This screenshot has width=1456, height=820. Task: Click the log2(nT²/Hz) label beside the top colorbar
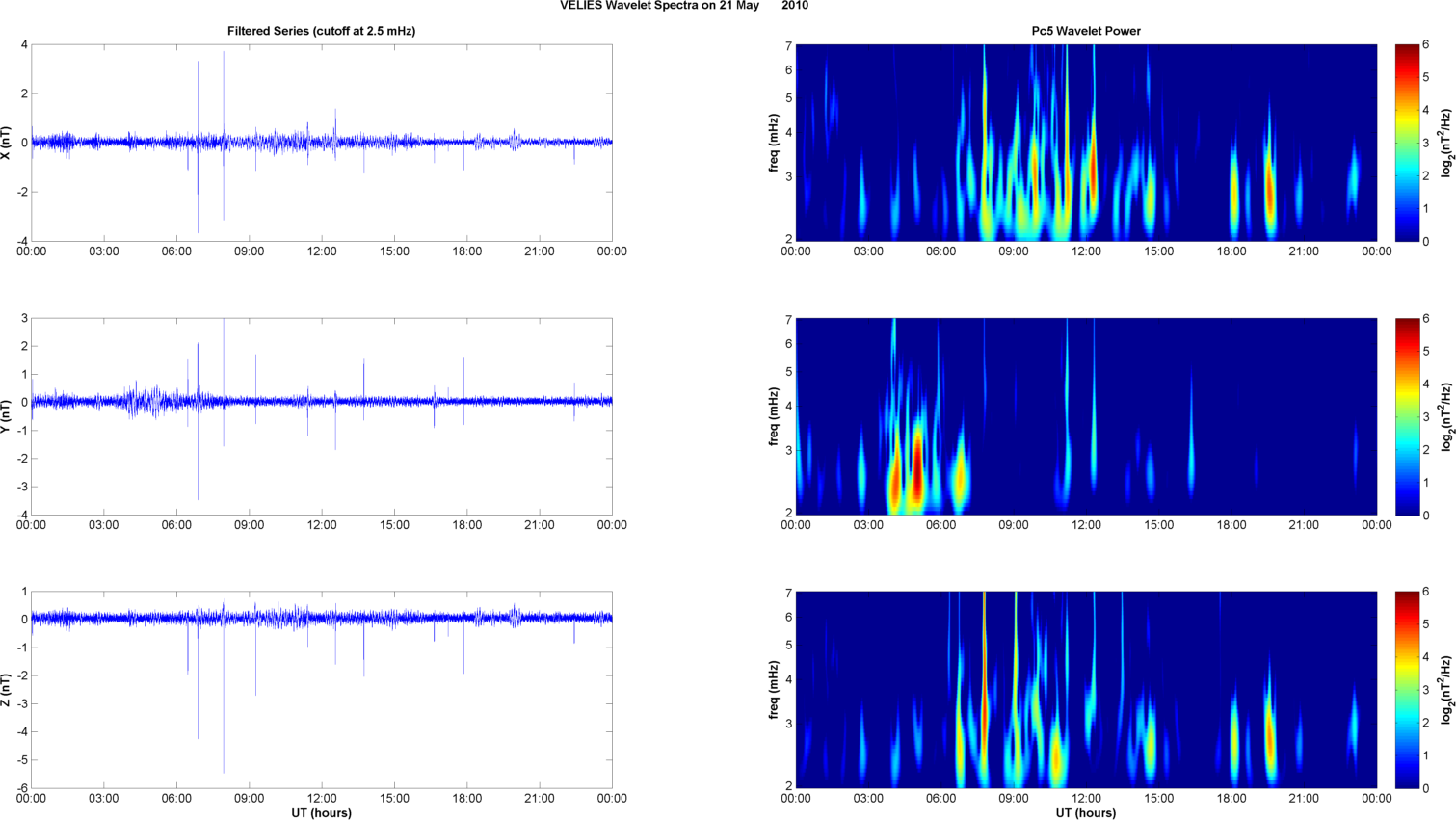pos(1447,143)
